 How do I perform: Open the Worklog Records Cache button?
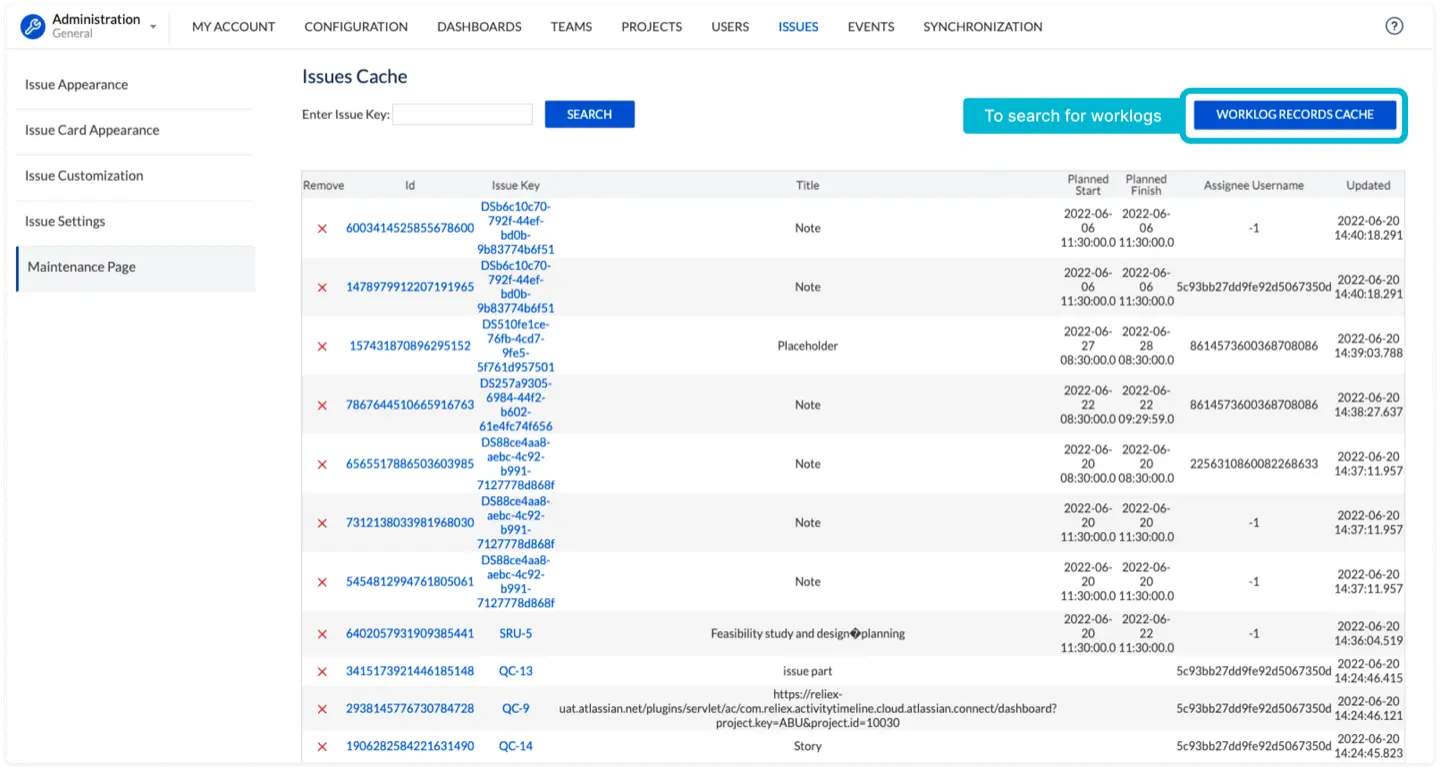coord(1294,115)
